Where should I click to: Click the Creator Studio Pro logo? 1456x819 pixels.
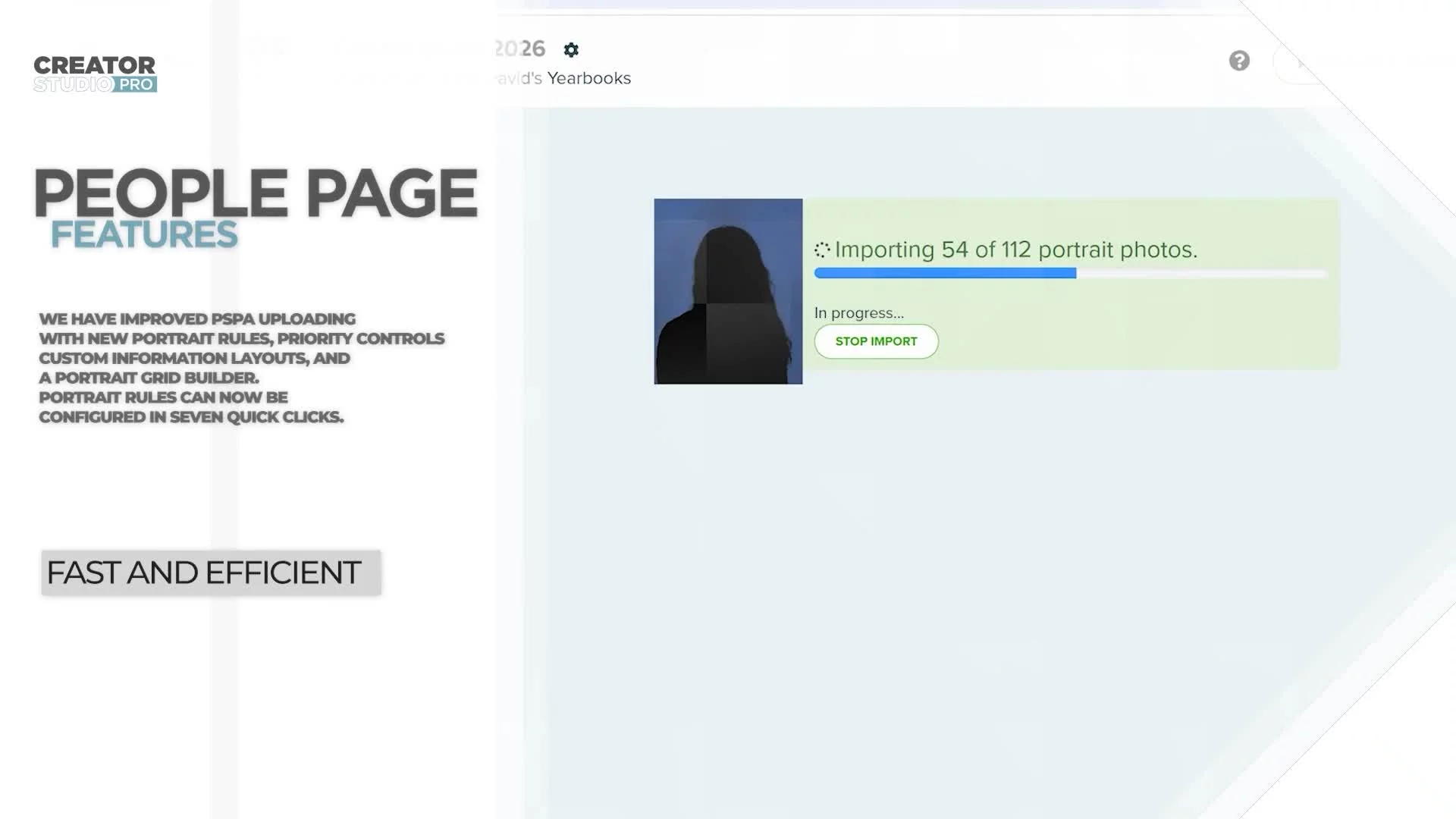coord(95,74)
